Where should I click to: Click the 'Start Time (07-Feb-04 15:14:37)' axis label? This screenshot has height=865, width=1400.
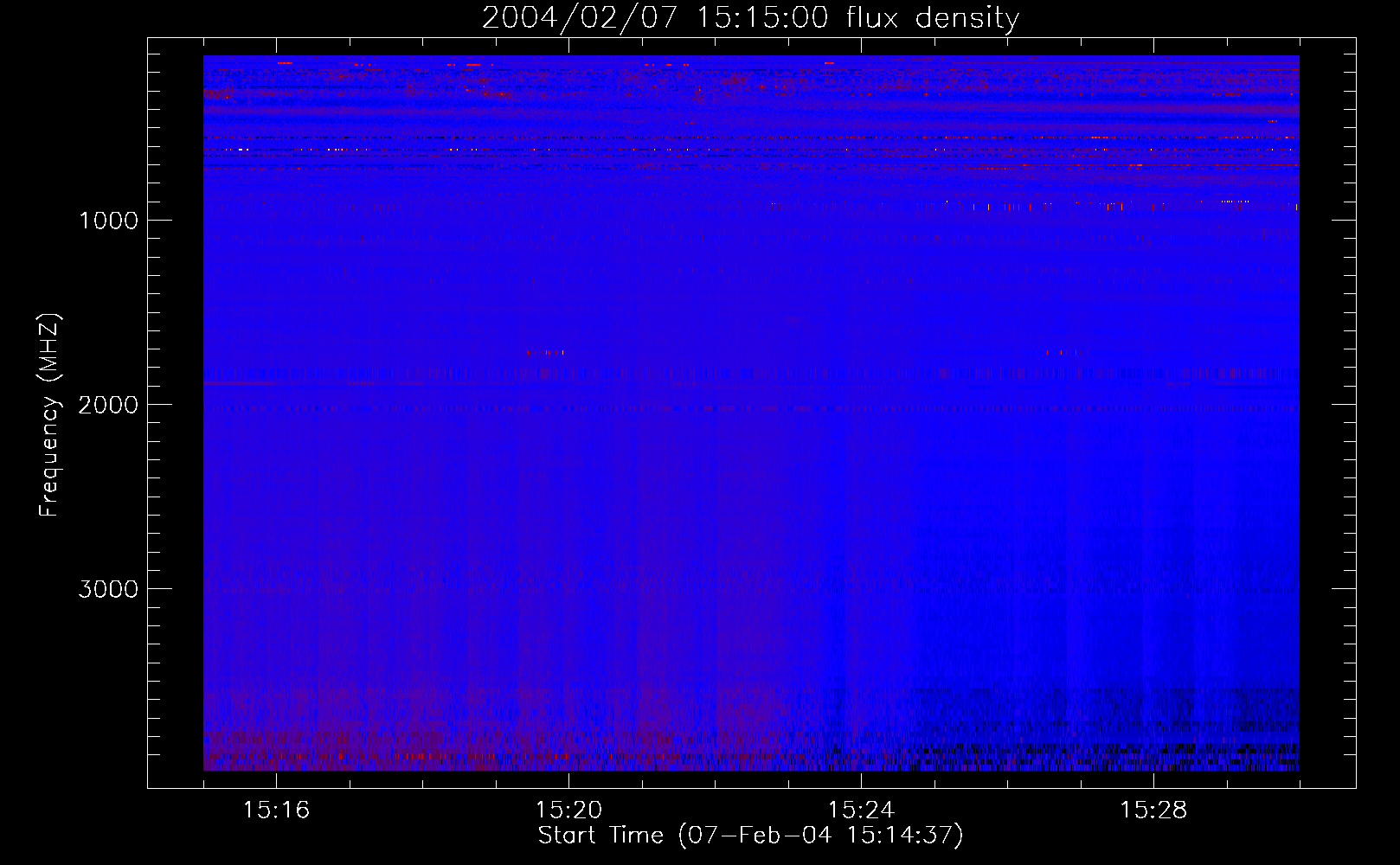coord(750,836)
